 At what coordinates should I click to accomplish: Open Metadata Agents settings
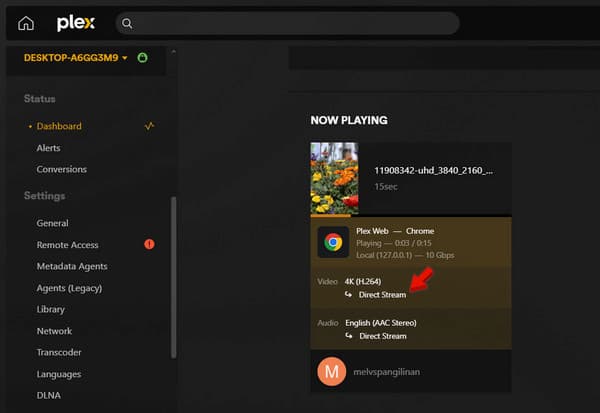pyautogui.click(x=72, y=266)
